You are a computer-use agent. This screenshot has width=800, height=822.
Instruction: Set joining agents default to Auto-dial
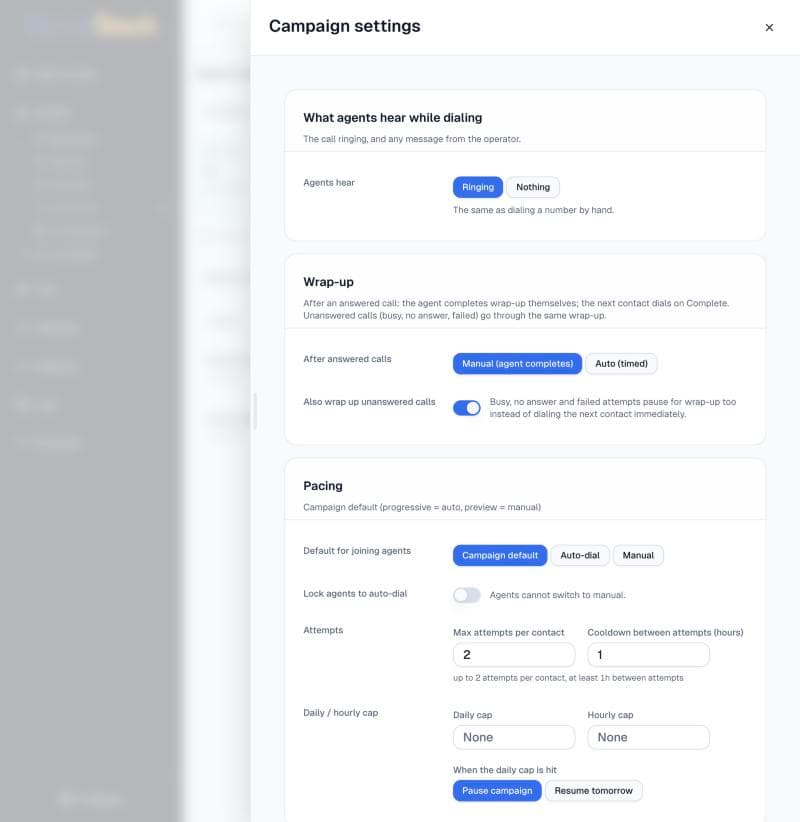(580, 556)
